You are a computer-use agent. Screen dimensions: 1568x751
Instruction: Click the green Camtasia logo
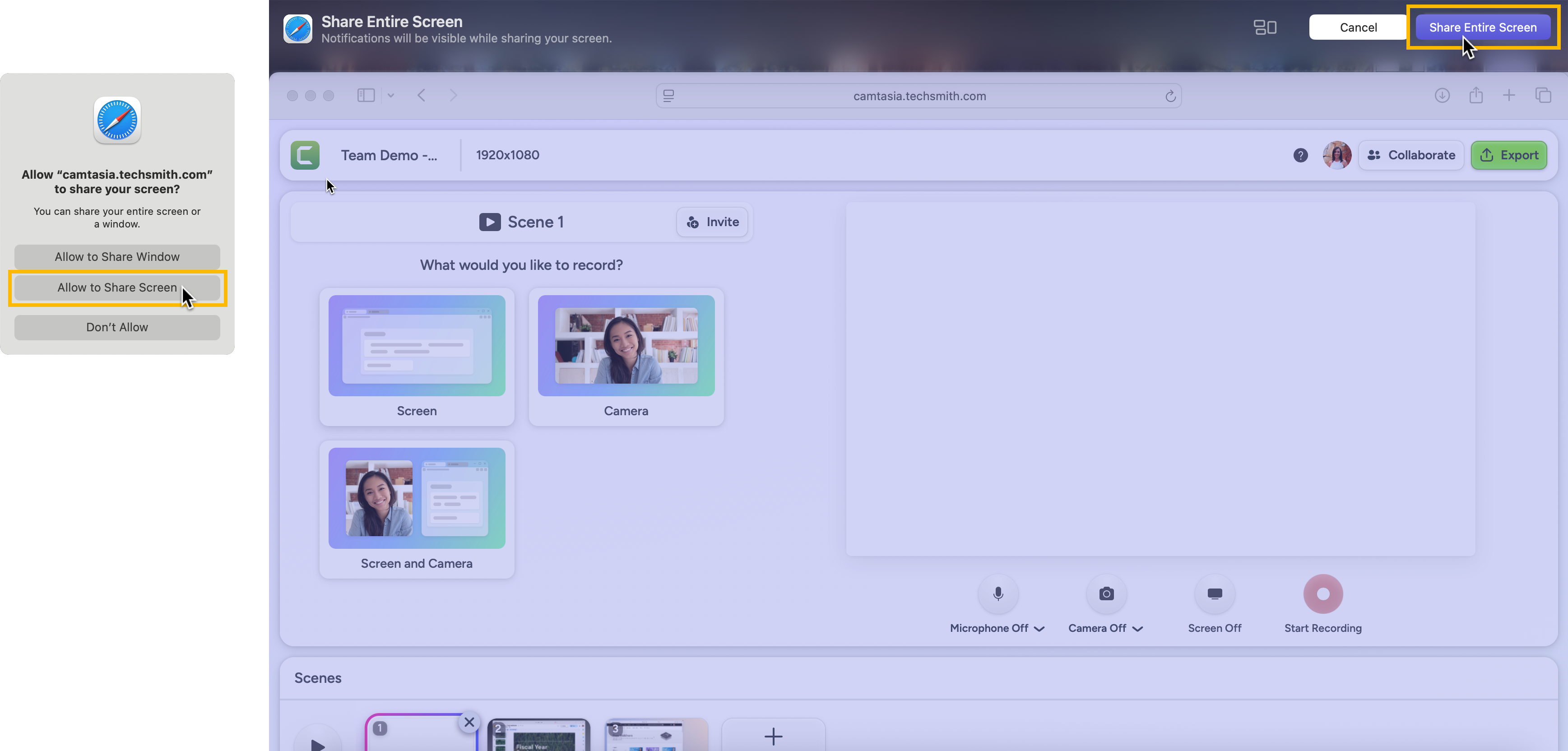[305, 155]
